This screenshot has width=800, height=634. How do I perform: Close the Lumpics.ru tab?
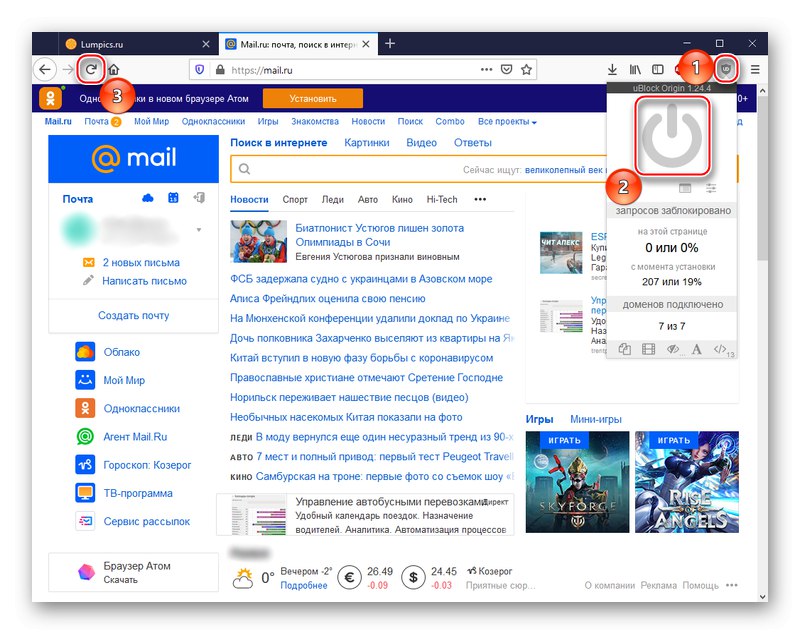point(206,44)
